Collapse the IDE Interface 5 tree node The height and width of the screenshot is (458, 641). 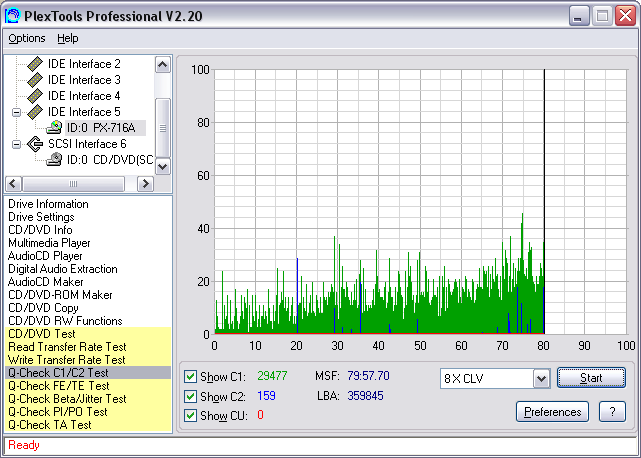[x=16, y=112]
